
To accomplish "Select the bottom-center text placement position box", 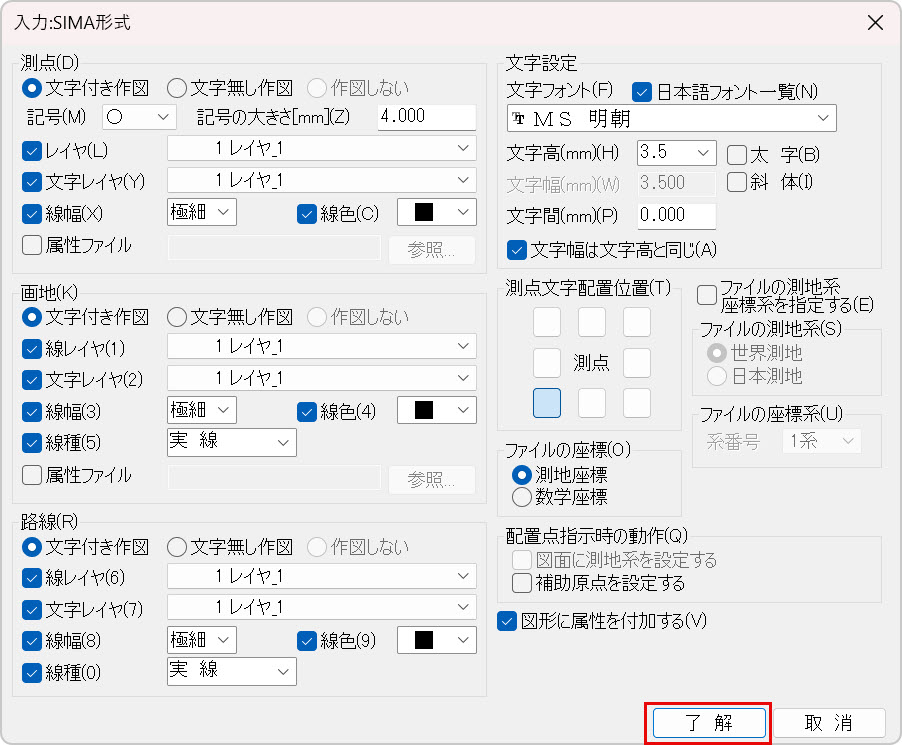I will tap(592, 403).
